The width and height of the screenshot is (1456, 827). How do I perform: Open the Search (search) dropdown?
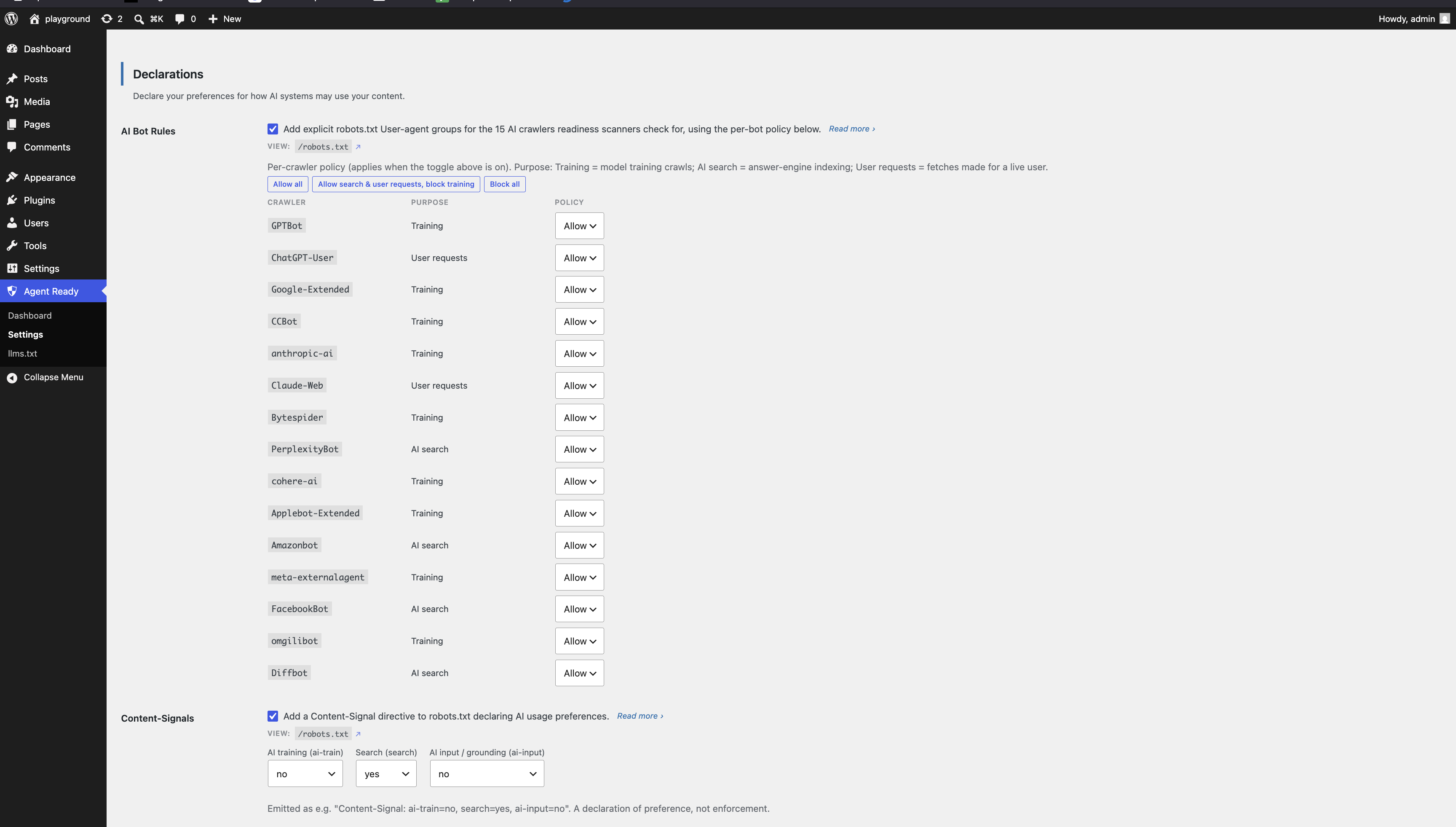point(386,773)
